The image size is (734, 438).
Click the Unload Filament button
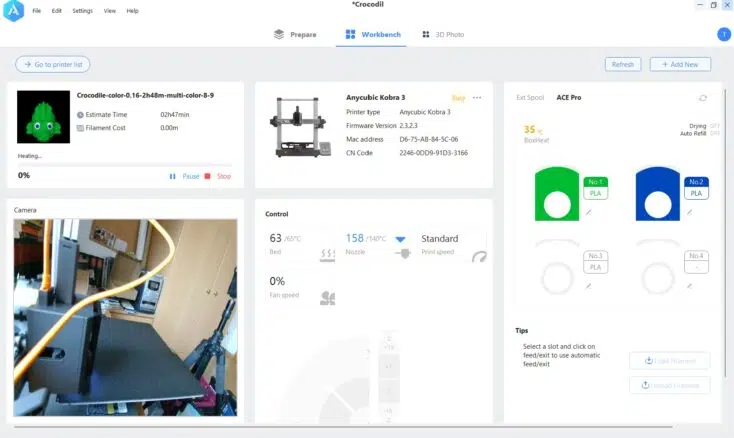669,385
